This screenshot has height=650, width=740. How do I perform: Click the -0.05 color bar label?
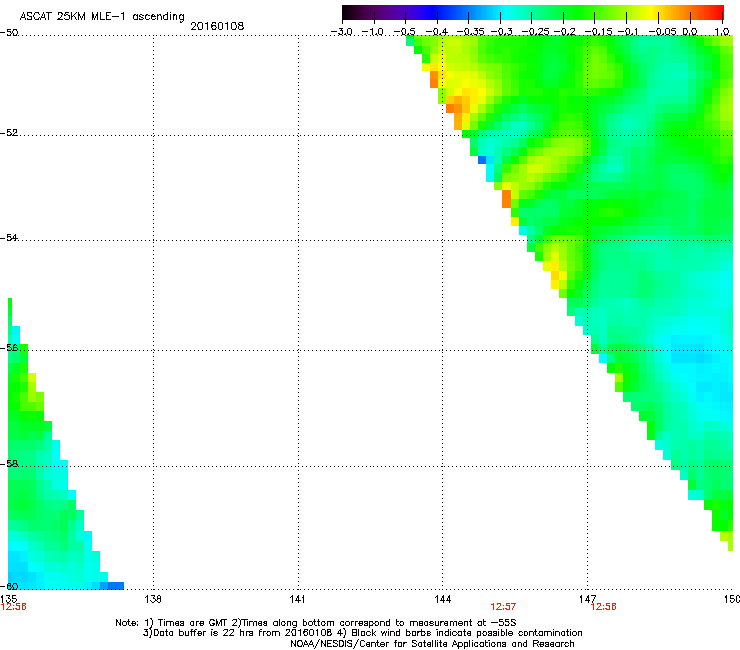[x=663, y=32]
